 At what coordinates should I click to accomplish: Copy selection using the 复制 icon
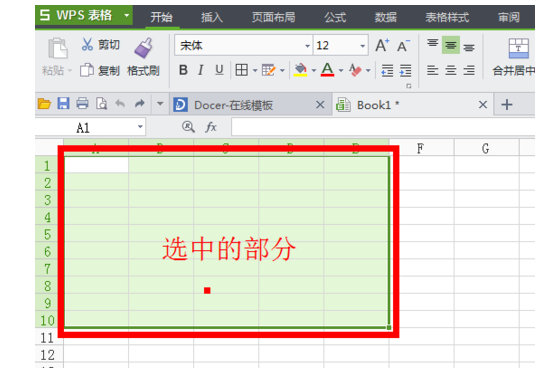pyautogui.click(x=87, y=70)
